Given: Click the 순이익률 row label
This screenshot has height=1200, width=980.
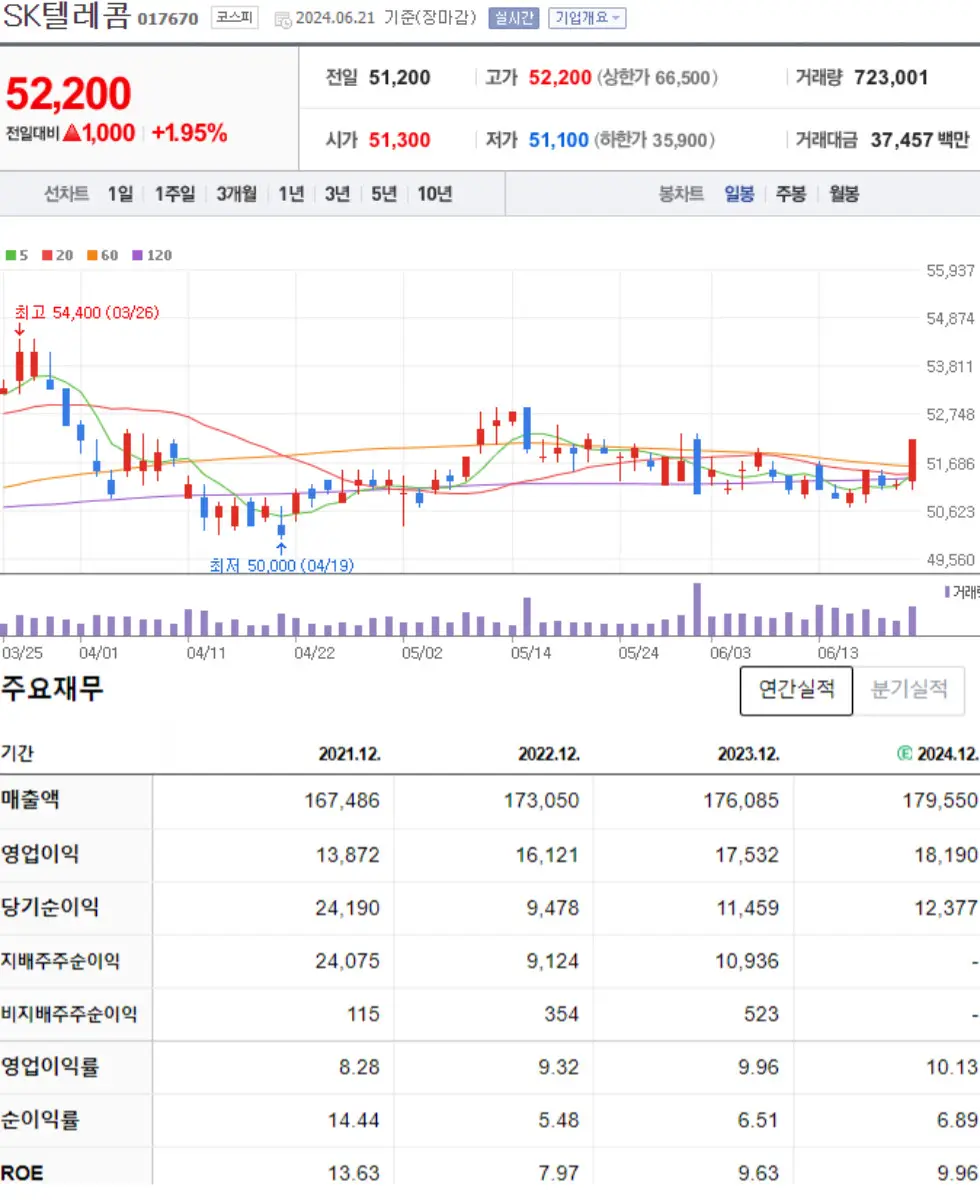Looking at the screenshot, I should coord(40,1120).
